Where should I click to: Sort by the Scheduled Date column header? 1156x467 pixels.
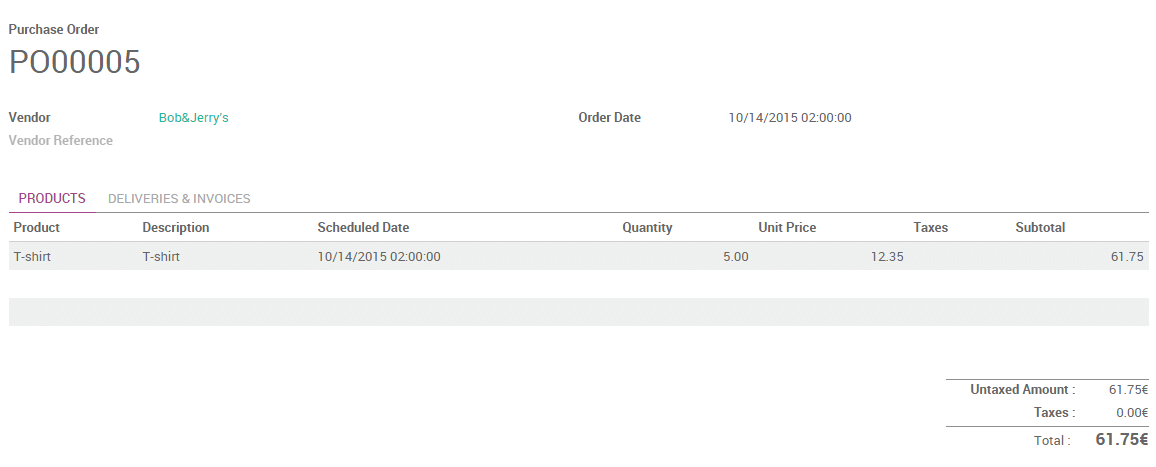point(363,228)
